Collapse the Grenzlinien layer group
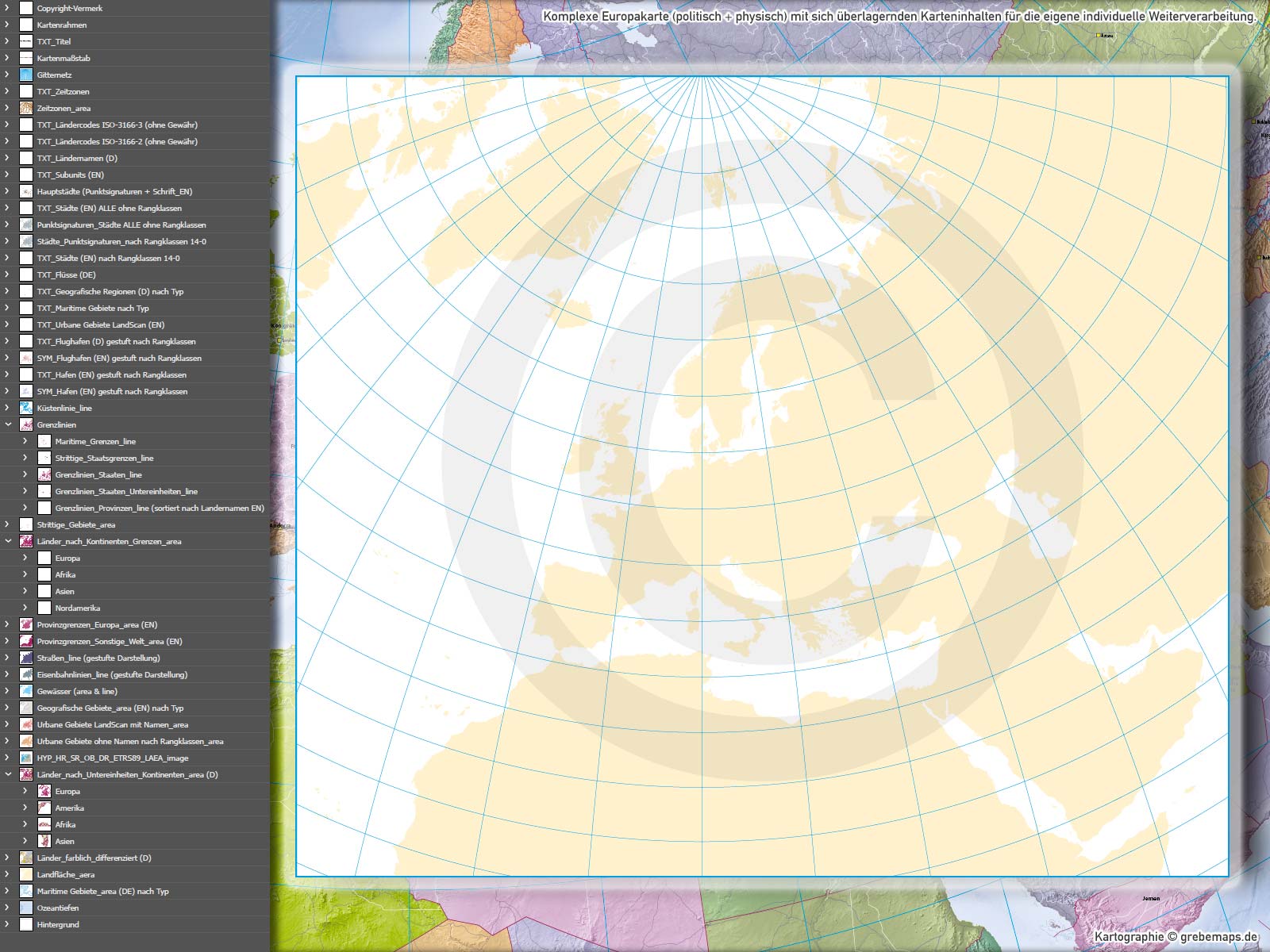Screen dimensions: 1270x952 [8, 424]
